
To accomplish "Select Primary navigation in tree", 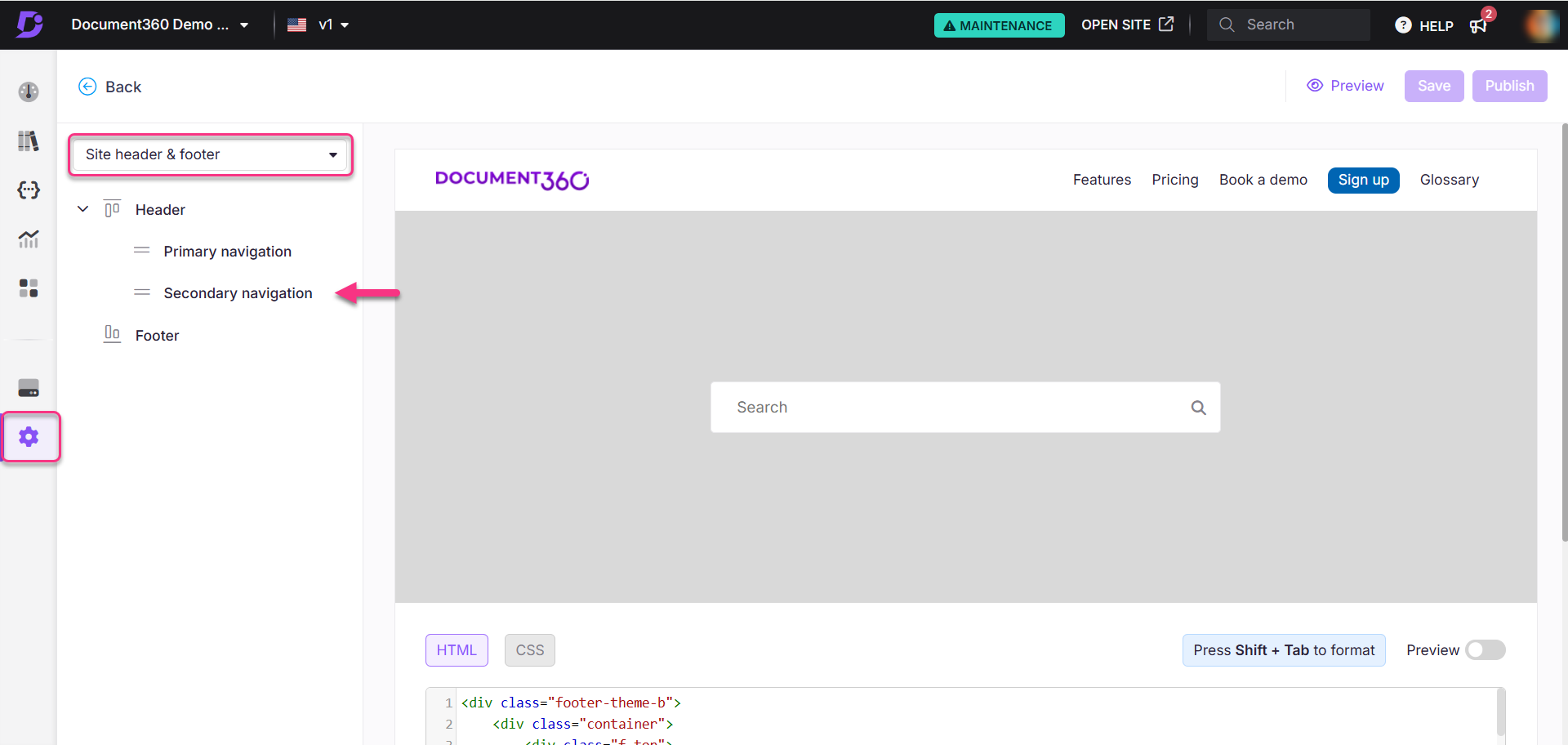I will pyautogui.click(x=227, y=252).
